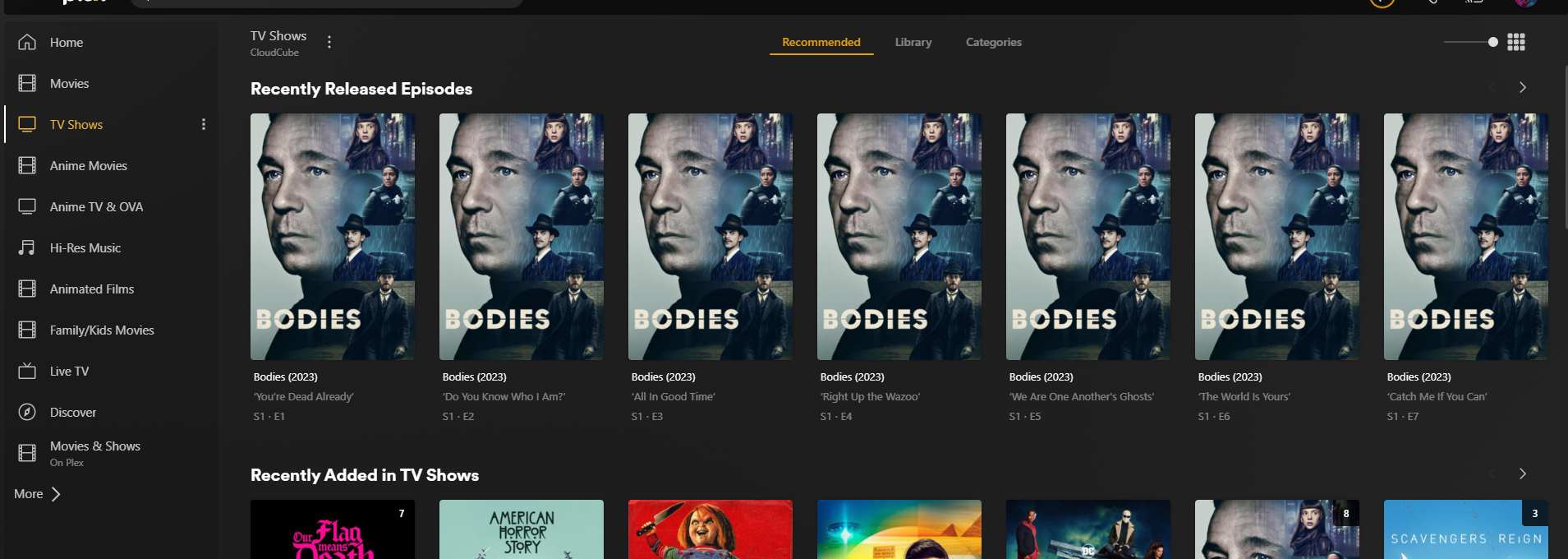Screen dimensions: 1568x559
Task: Click the Recently Added in TV Shows heading
Action: [x=365, y=475]
